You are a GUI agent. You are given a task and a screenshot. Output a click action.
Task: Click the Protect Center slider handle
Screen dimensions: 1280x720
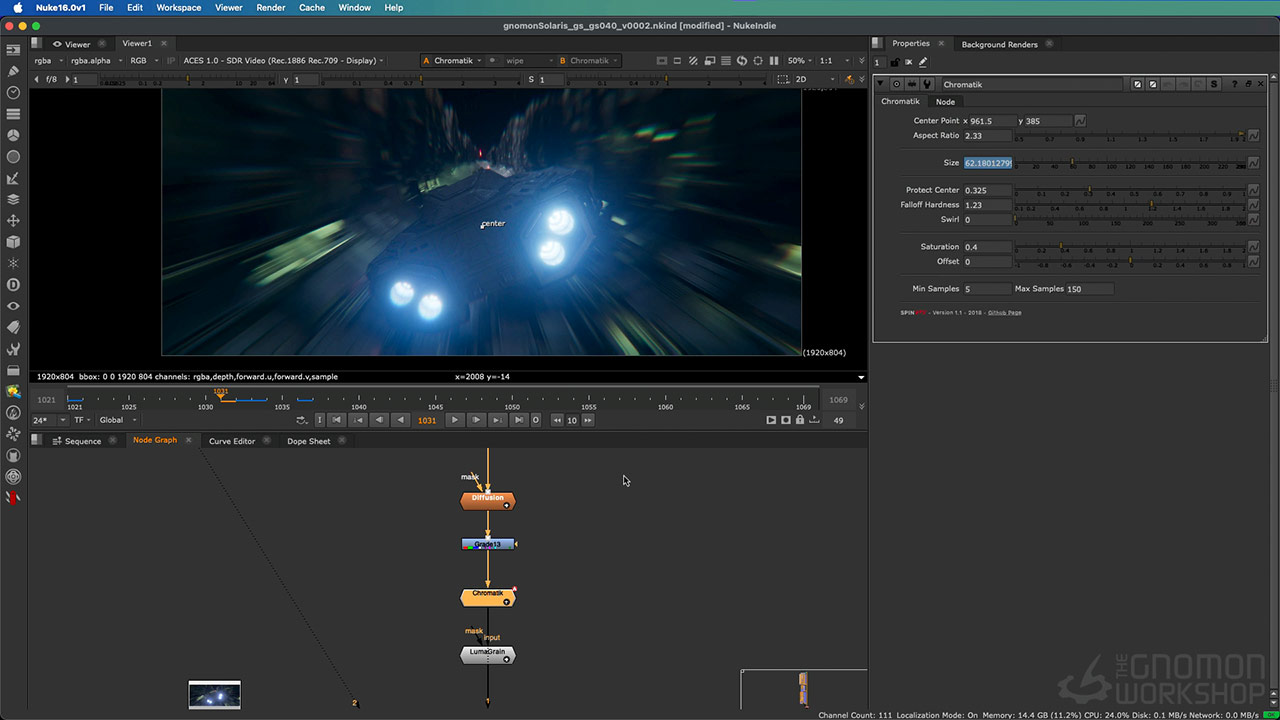(1089, 189)
